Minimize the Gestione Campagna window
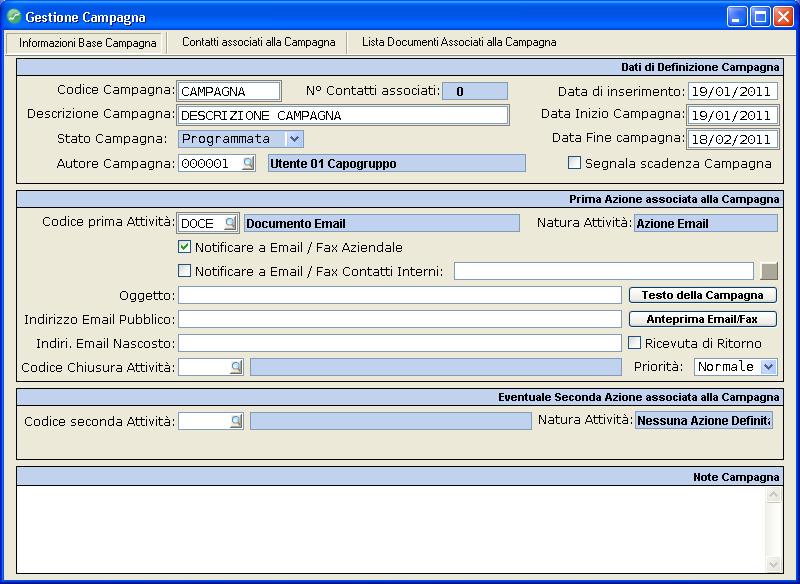 [x=736, y=17]
